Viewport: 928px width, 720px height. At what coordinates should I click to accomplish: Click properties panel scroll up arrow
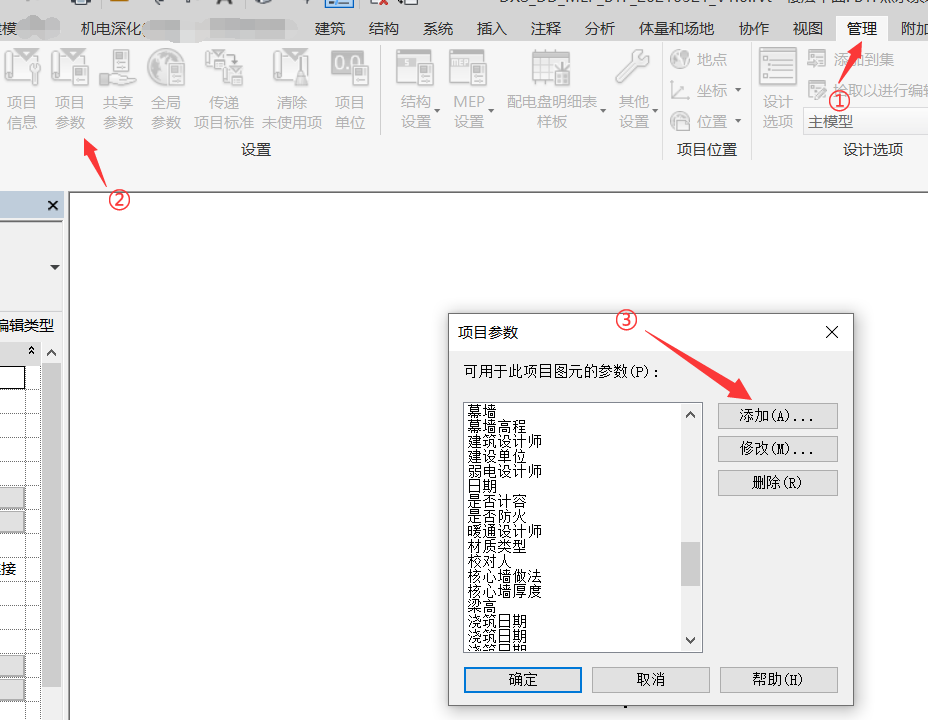click(x=51, y=353)
